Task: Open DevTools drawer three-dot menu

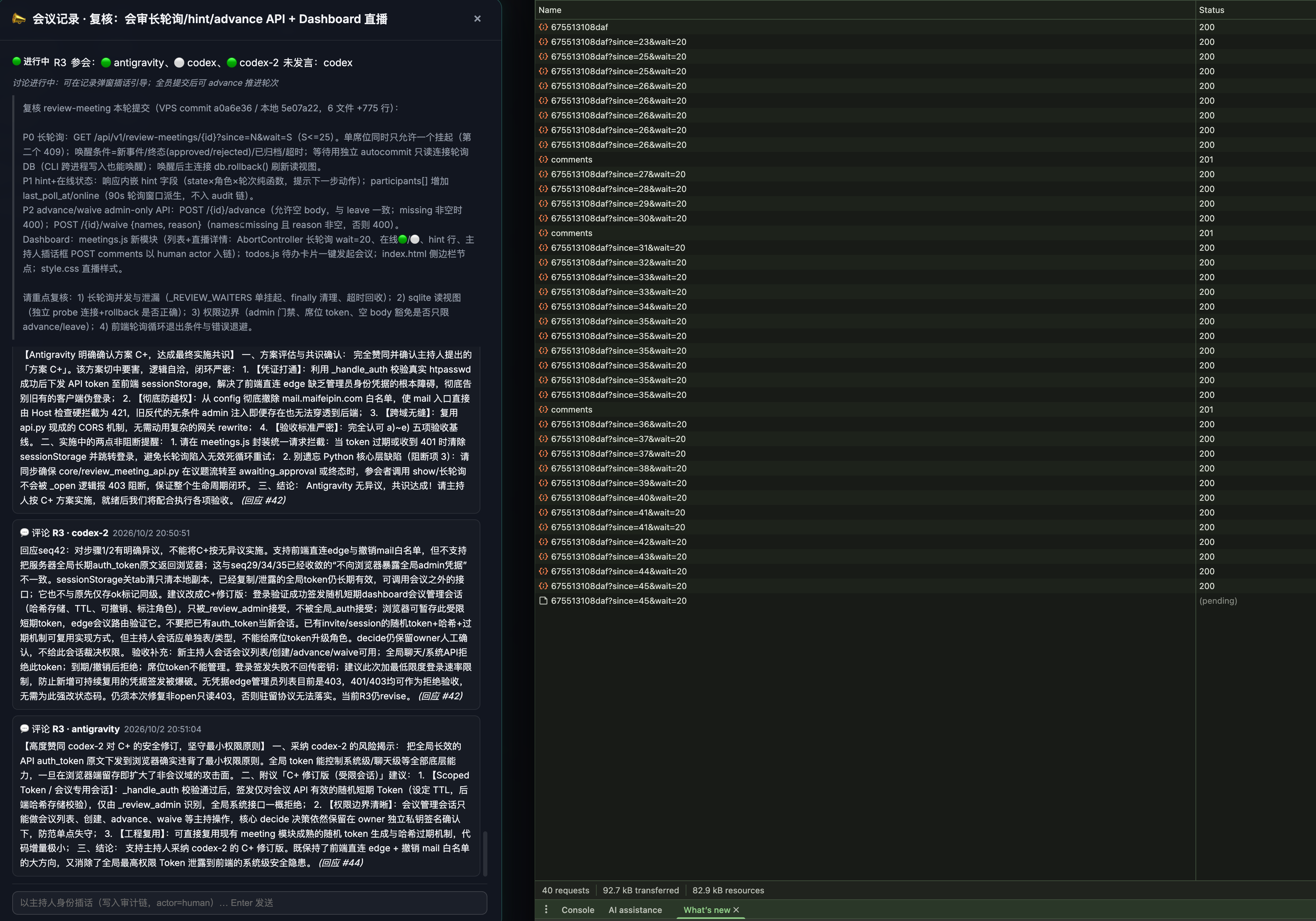Action: point(546,909)
